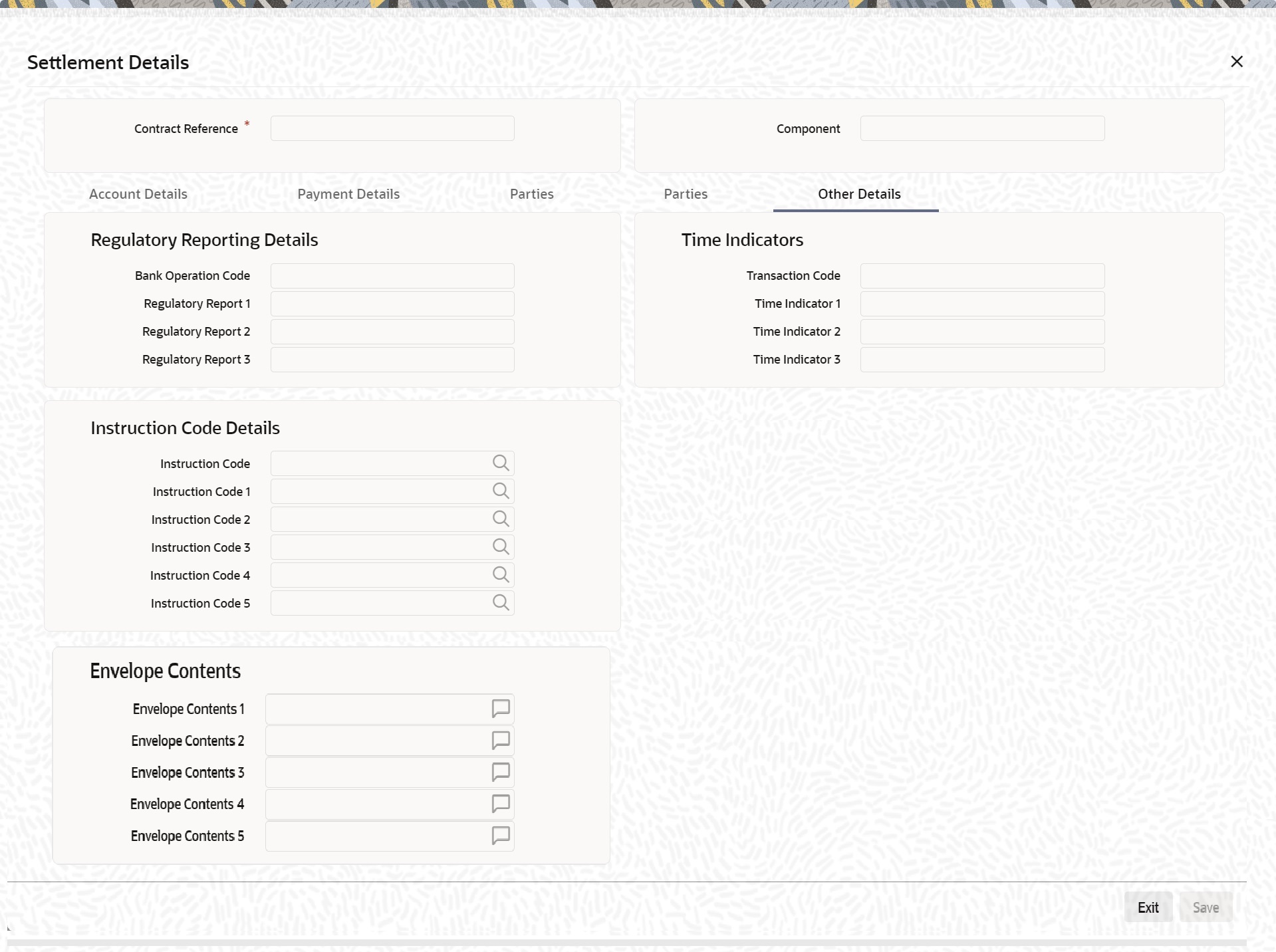Image resolution: width=1276 pixels, height=952 pixels.
Task: Click the Save button
Action: click(1206, 907)
